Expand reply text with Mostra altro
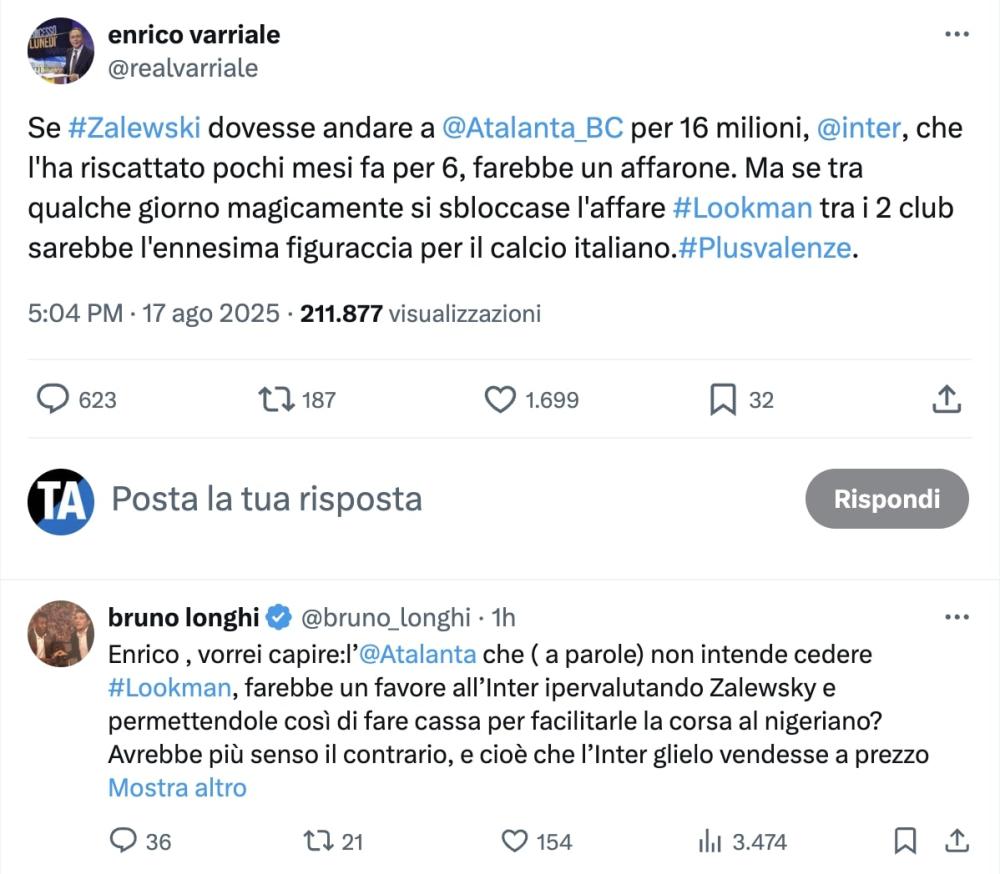This screenshot has width=1000, height=874. point(177,788)
